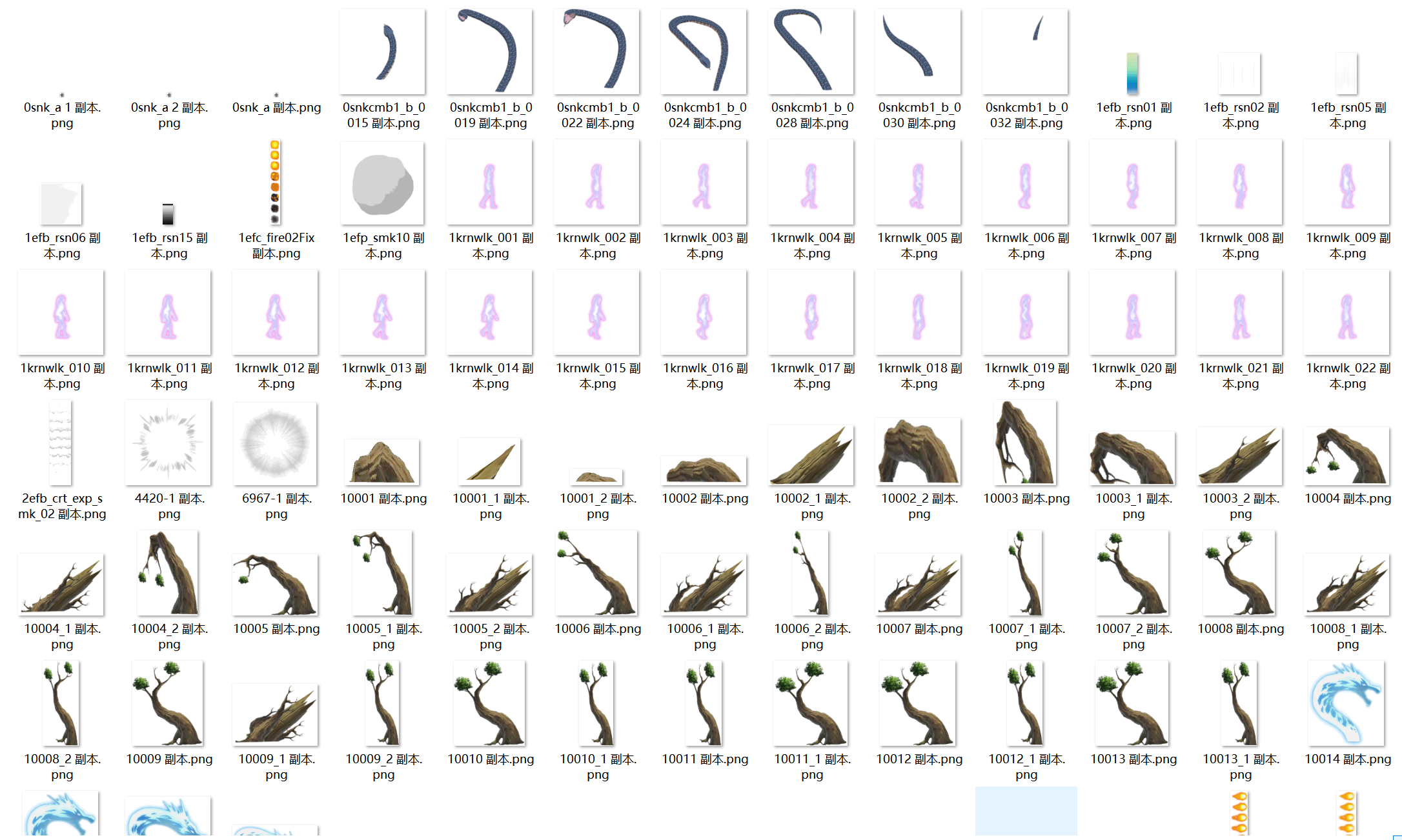Click the 1krnwlk_010 副本.png thumbnail
This screenshot has height=840, width=1402.
pyautogui.click(x=61, y=312)
